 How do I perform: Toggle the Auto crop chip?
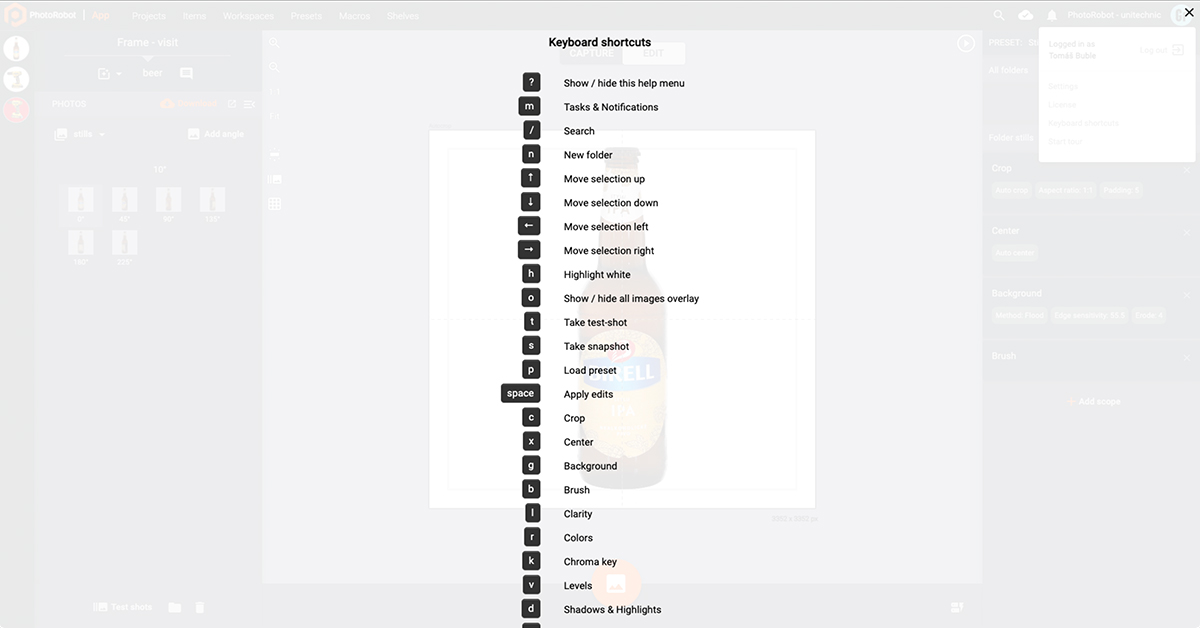click(x=1012, y=190)
